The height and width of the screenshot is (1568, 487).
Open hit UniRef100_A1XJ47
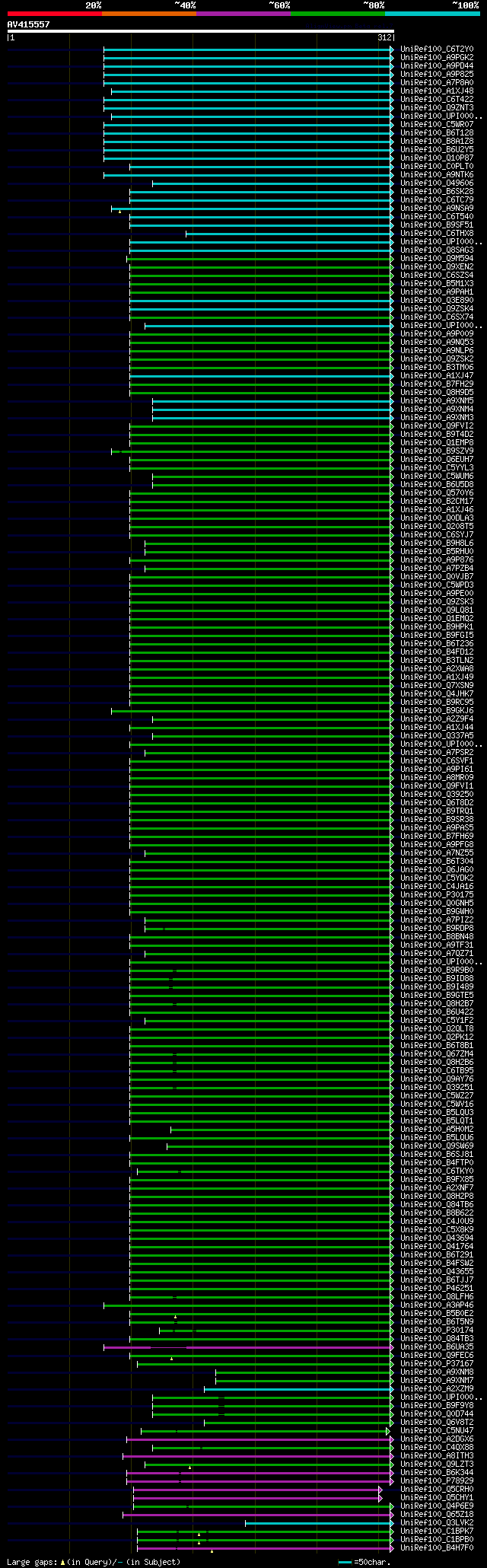coord(437,376)
